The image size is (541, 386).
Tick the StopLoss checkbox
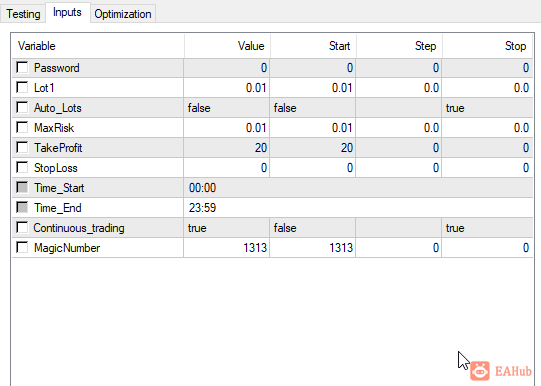22,168
